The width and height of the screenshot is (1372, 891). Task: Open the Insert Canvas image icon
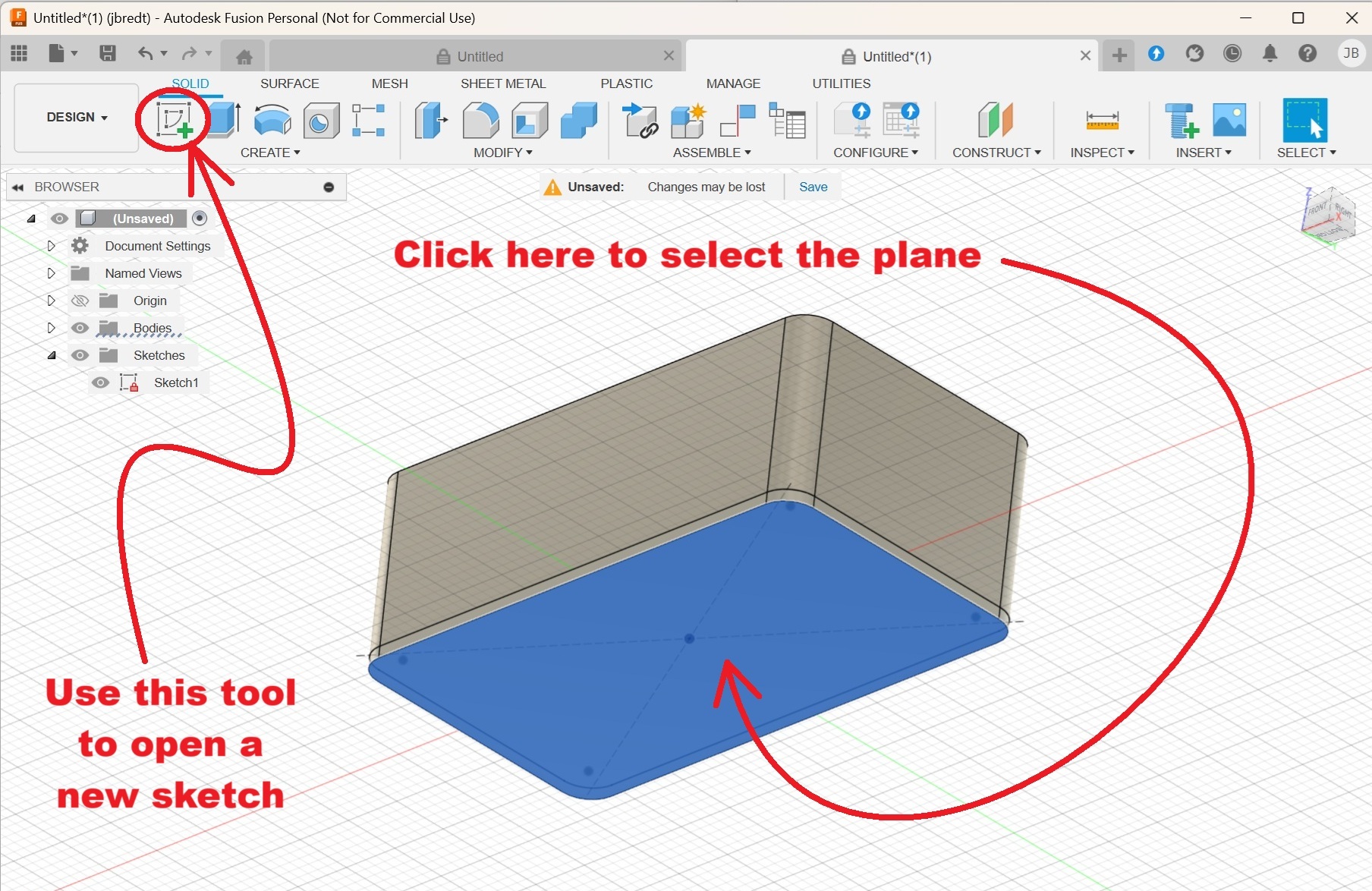[1229, 120]
